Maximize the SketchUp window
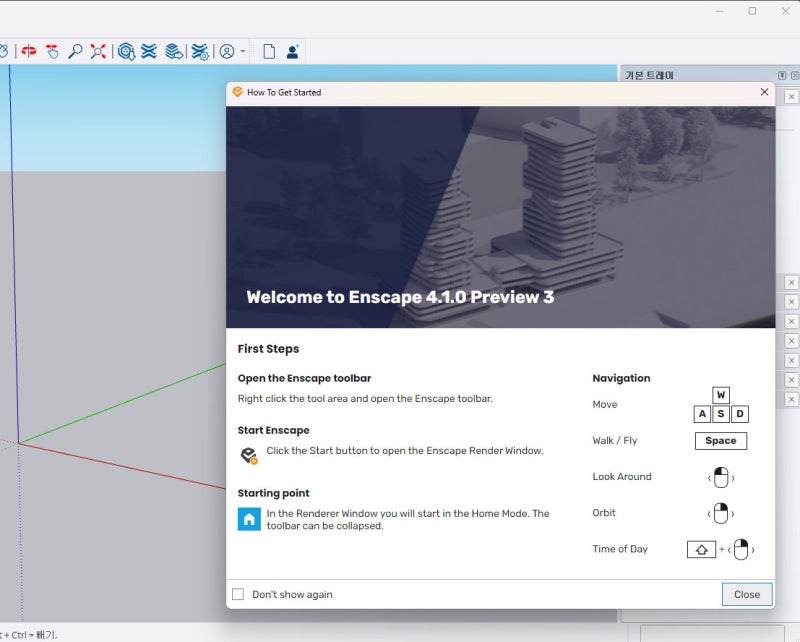This screenshot has width=800, height=642. [x=752, y=11]
